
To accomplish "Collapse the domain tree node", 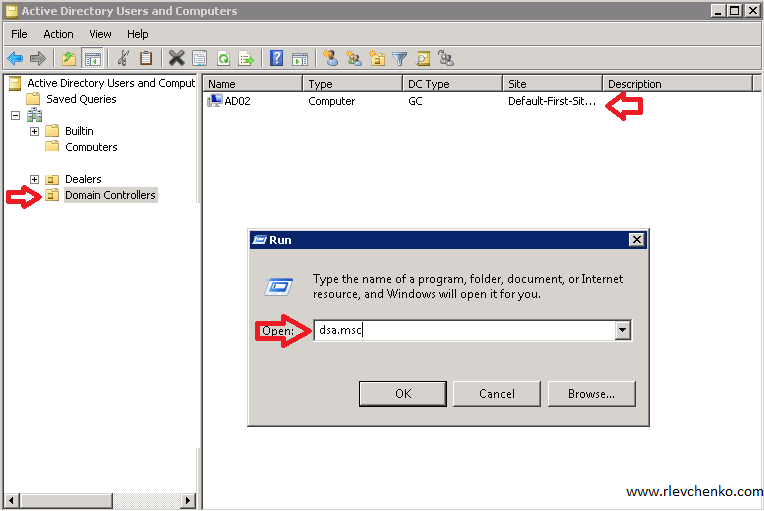I will coord(16,115).
